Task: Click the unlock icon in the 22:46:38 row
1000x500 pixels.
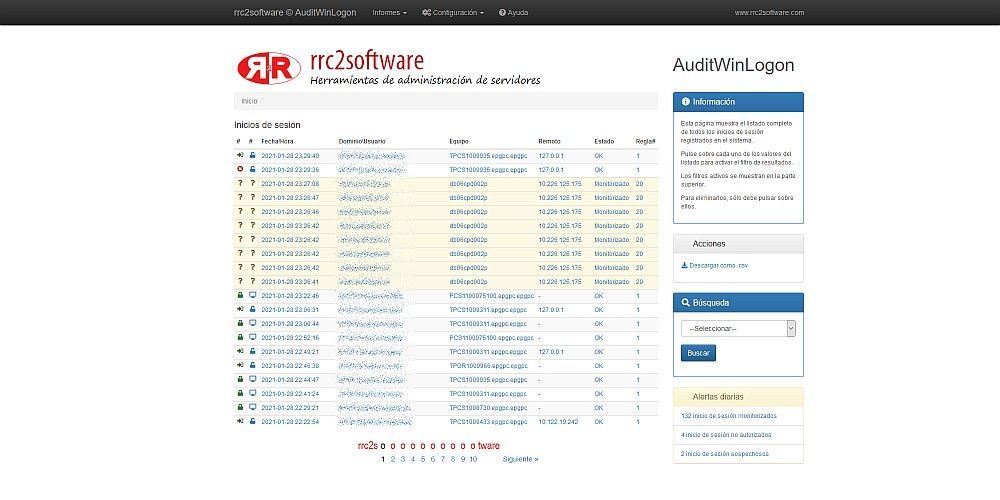Action: [253, 365]
